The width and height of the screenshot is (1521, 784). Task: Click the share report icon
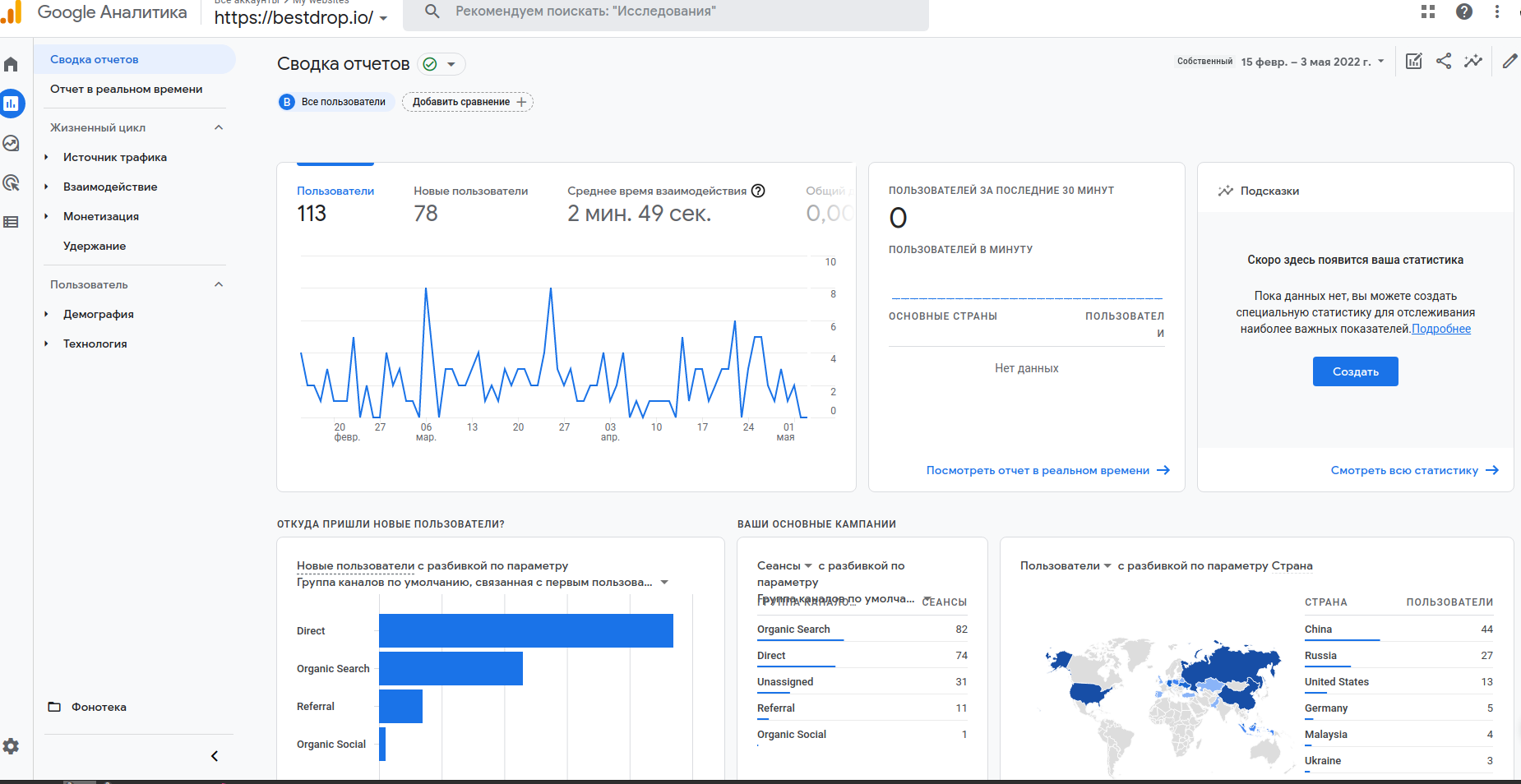(1444, 61)
